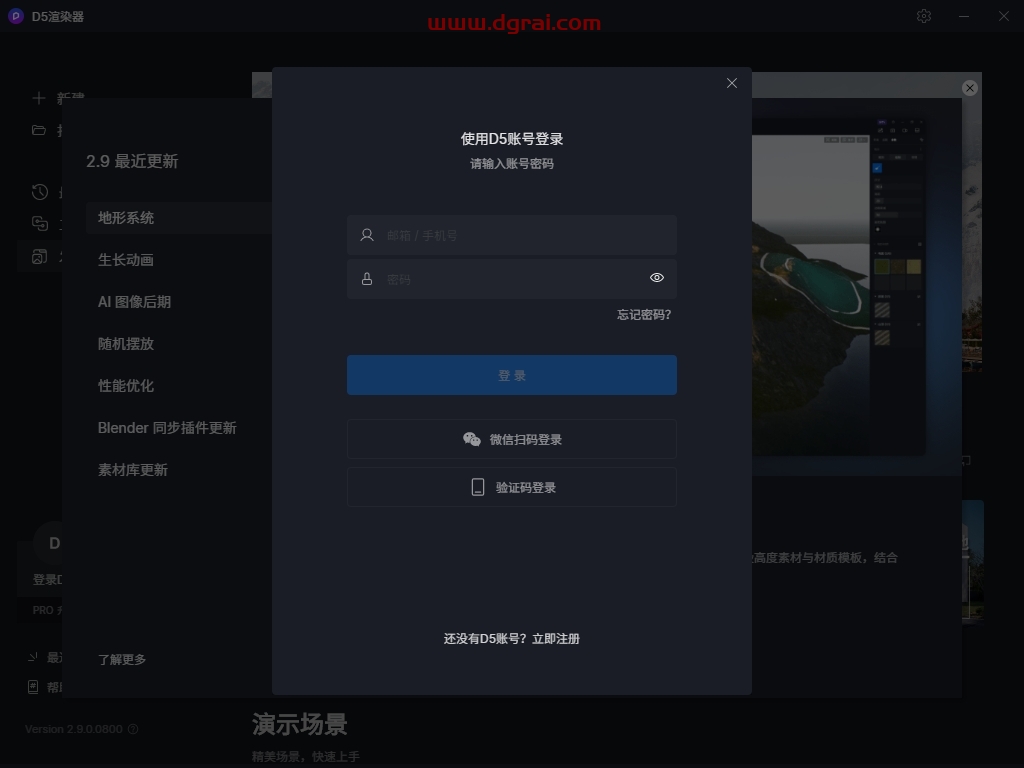This screenshot has height=768, width=1024.
Task: Click Version 2.9.0.0800 text
Action: point(74,729)
